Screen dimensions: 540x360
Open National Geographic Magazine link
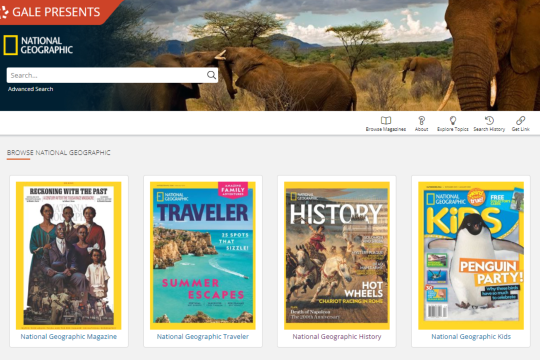pyautogui.click(x=69, y=337)
